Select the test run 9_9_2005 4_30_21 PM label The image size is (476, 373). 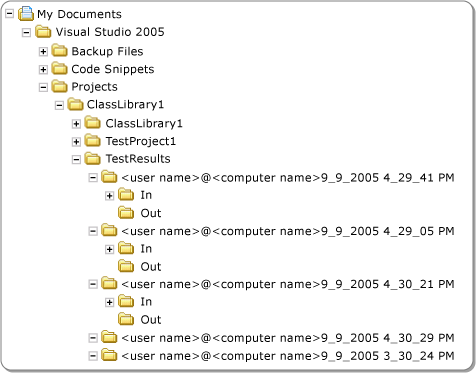(x=288, y=284)
